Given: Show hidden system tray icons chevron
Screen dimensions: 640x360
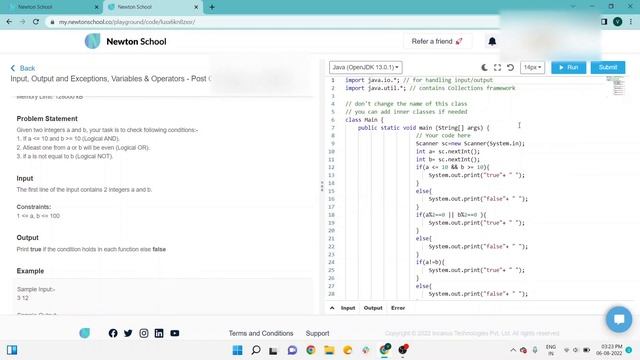Looking at the screenshot, I should click(x=513, y=350).
